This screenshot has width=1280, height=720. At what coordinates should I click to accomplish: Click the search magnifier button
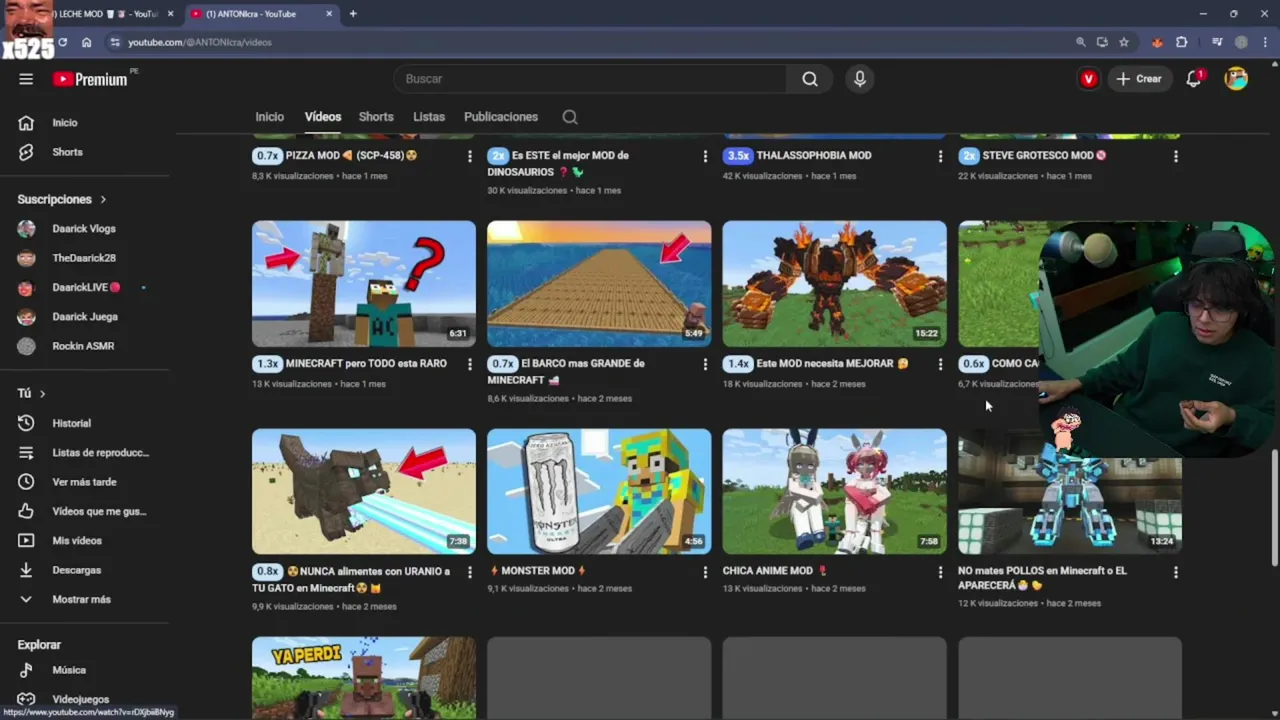click(810, 79)
